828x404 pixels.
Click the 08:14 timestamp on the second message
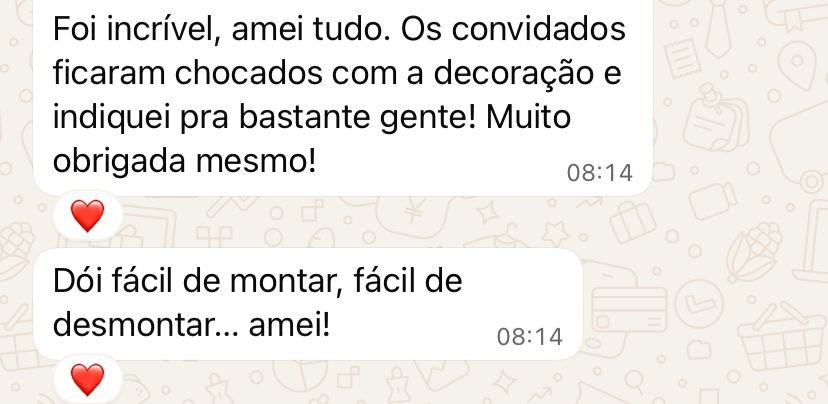point(530,336)
